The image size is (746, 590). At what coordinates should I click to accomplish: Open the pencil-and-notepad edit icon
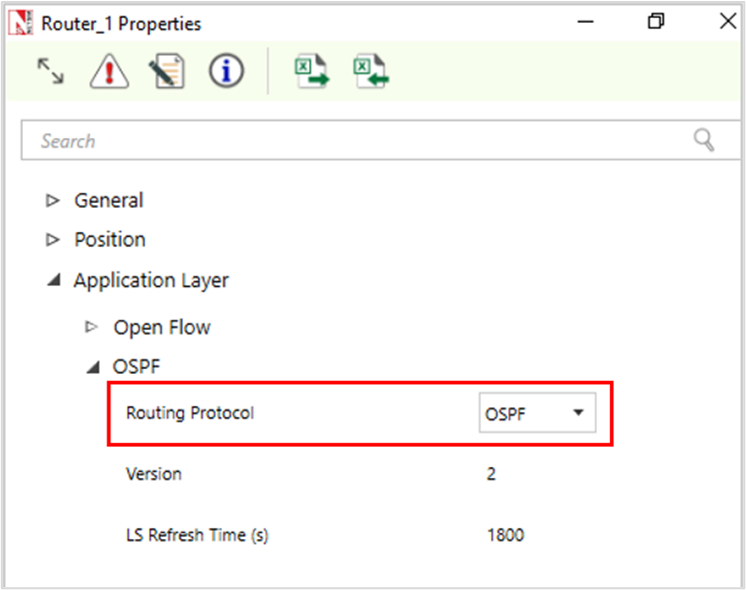tap(167, 72)
